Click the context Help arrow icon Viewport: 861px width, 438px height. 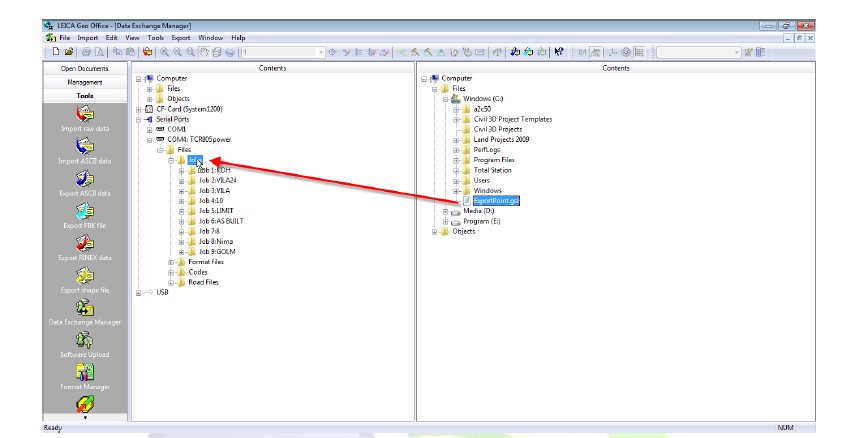(x=558, y=52)
